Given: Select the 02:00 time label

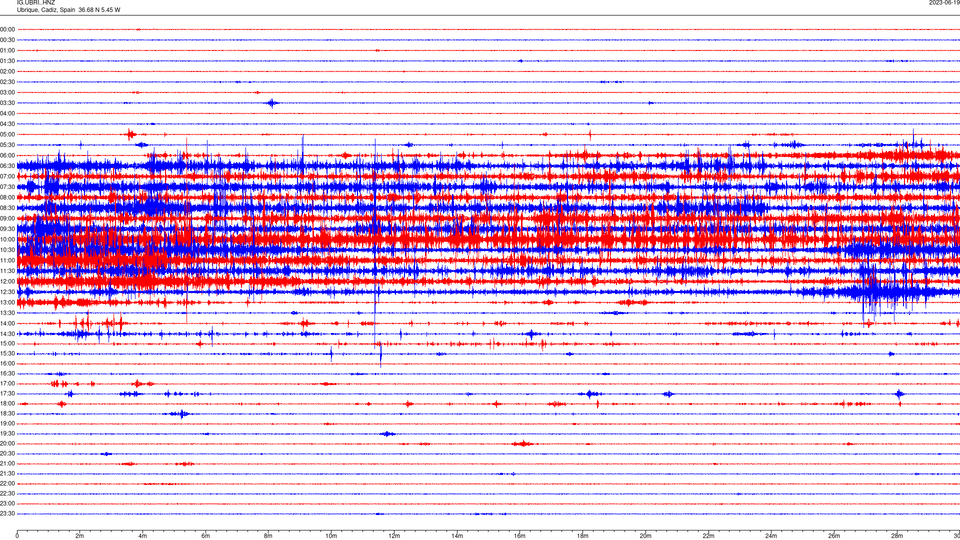Looking at the screenshot, I should point(7,72).
